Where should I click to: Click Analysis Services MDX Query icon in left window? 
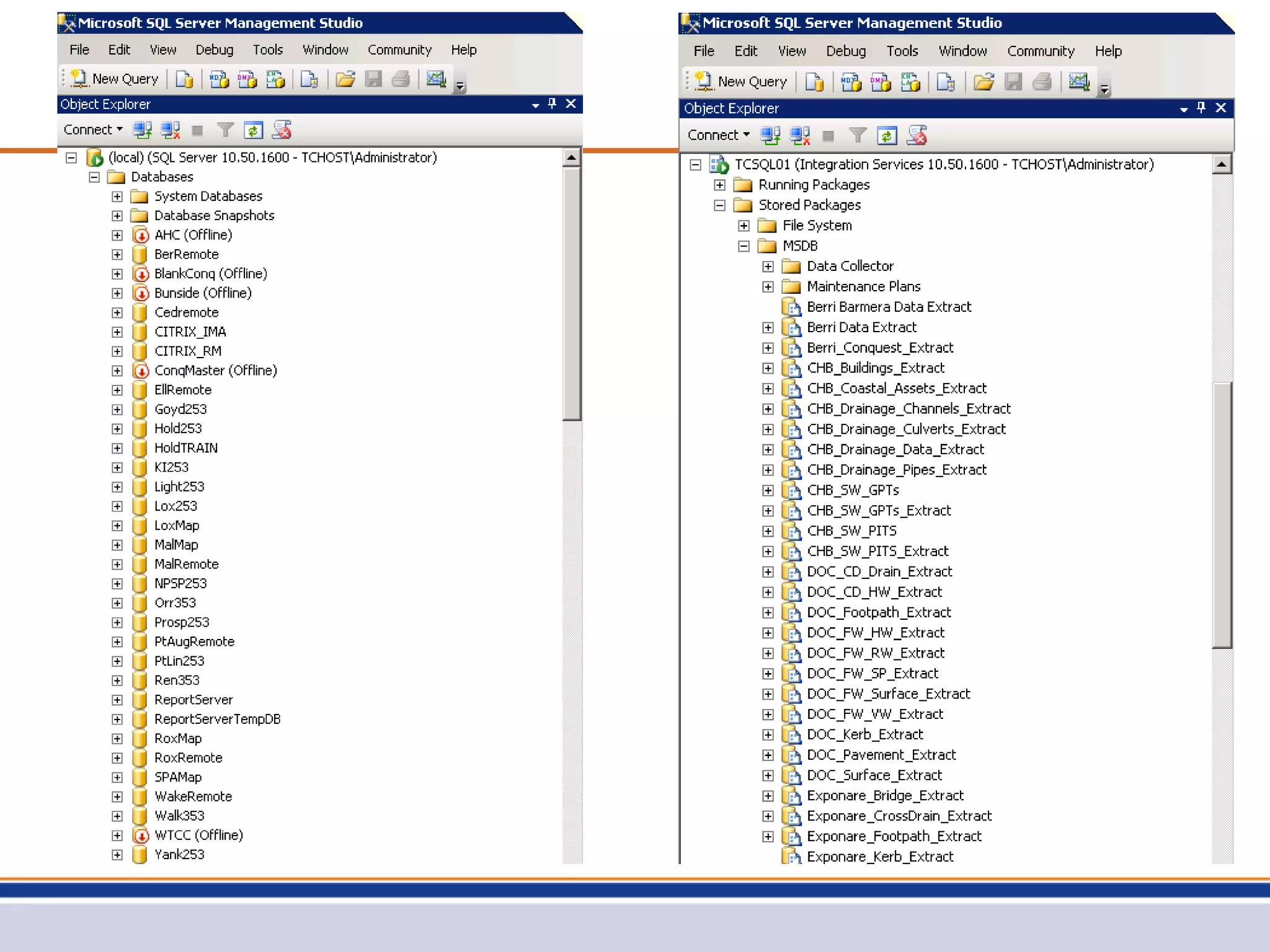219,79
